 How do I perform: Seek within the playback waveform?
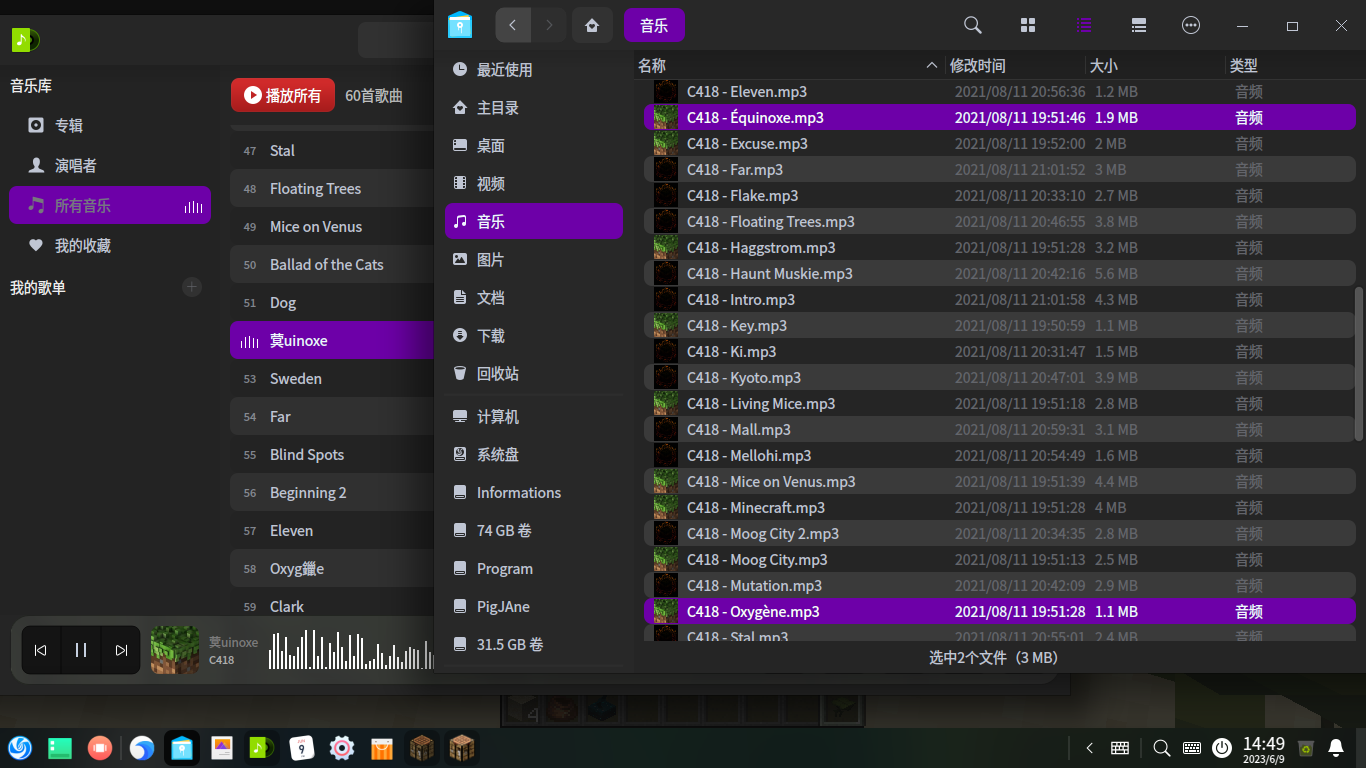click(351, 650)
